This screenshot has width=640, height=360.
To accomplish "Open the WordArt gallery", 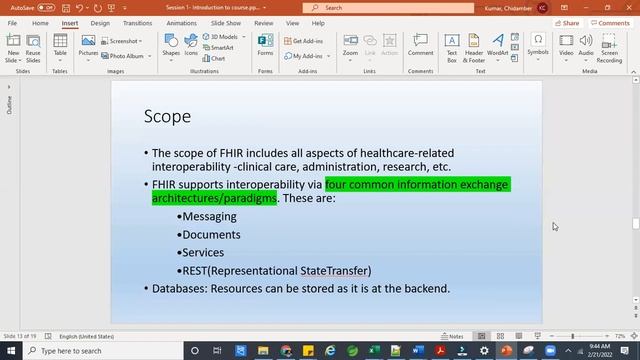I will [498, 49].
